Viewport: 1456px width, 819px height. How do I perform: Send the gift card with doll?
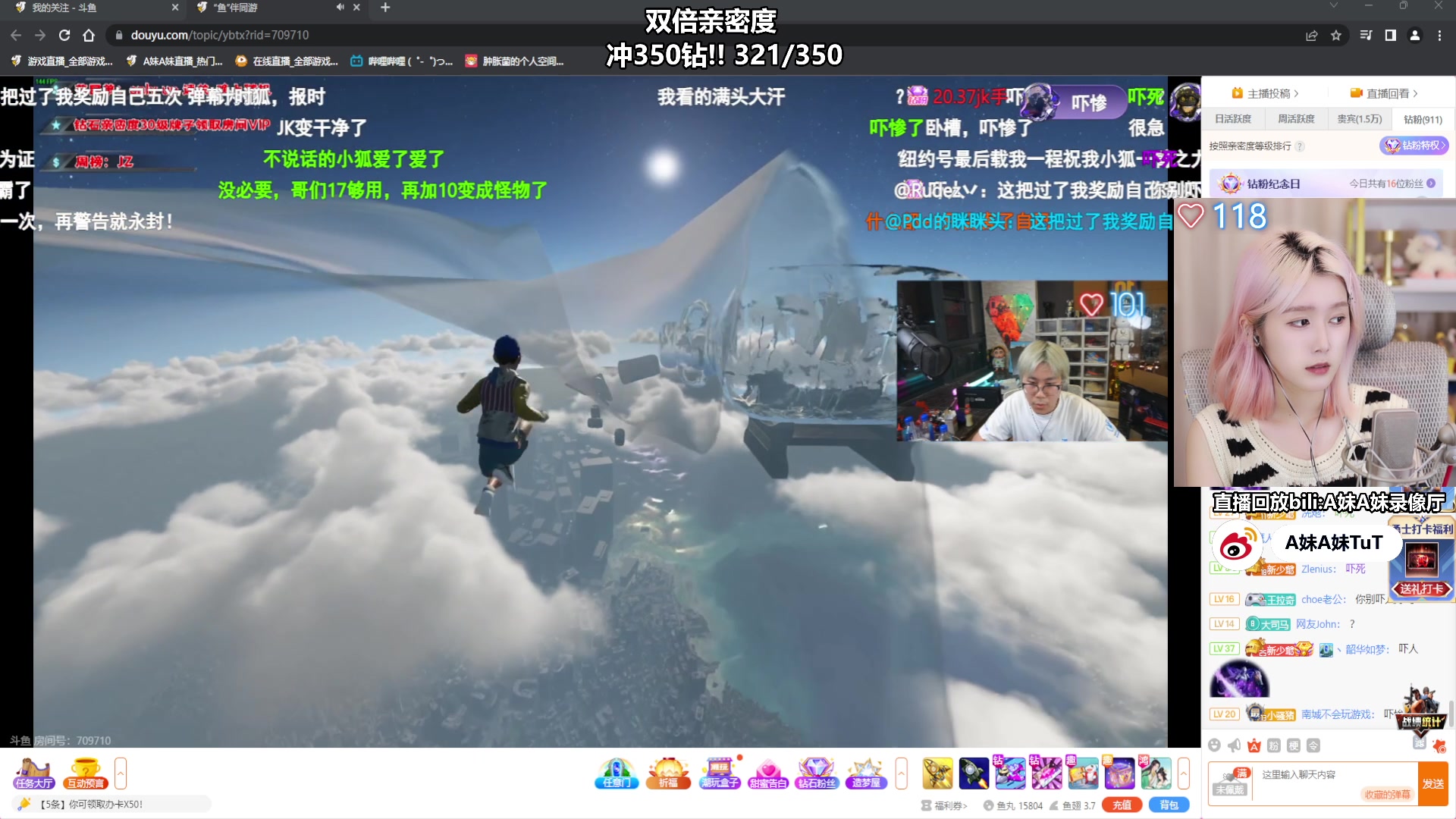pyautogui.click(x=1083, y=773)
